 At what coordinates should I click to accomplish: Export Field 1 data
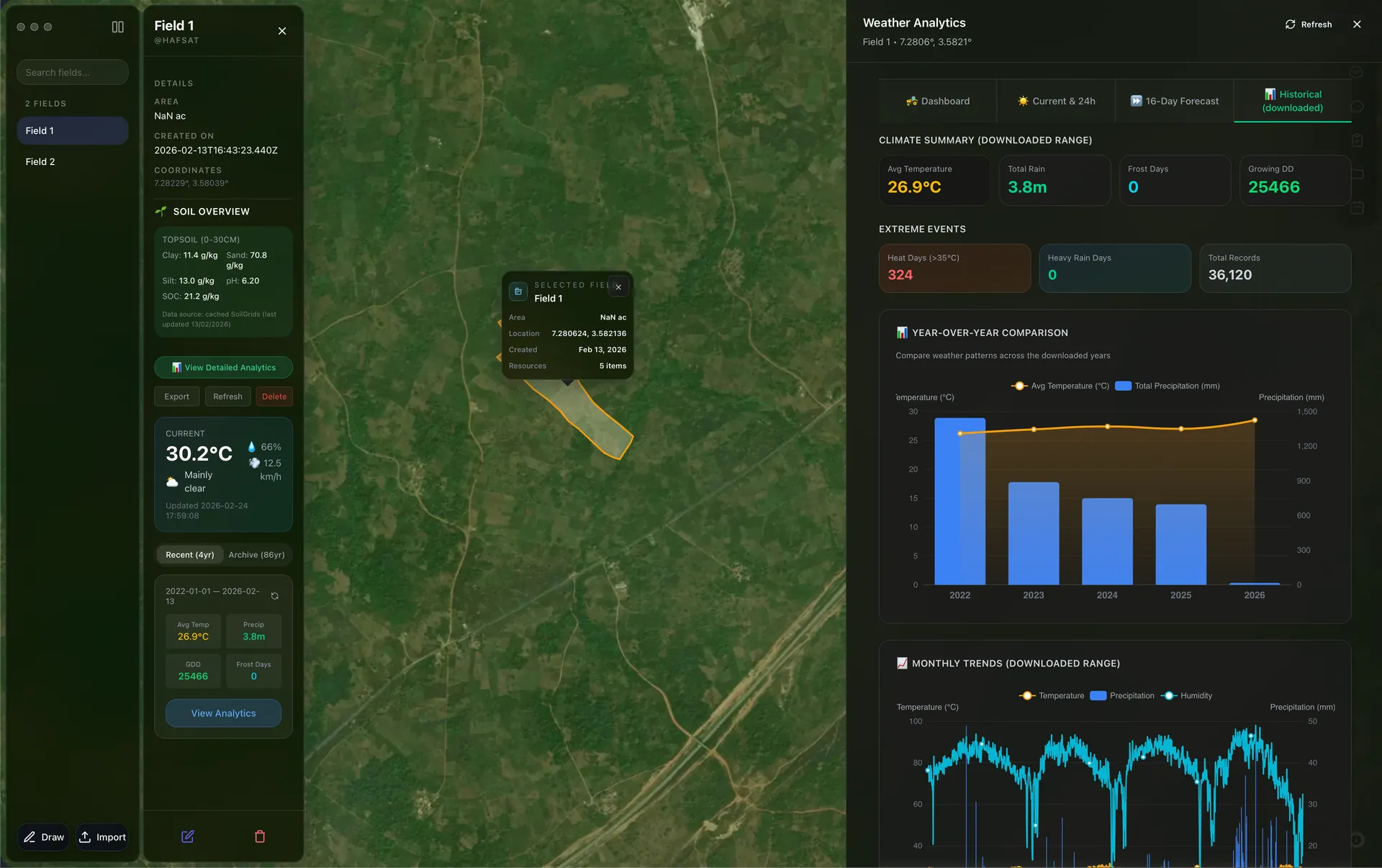(x=176, y=397)
